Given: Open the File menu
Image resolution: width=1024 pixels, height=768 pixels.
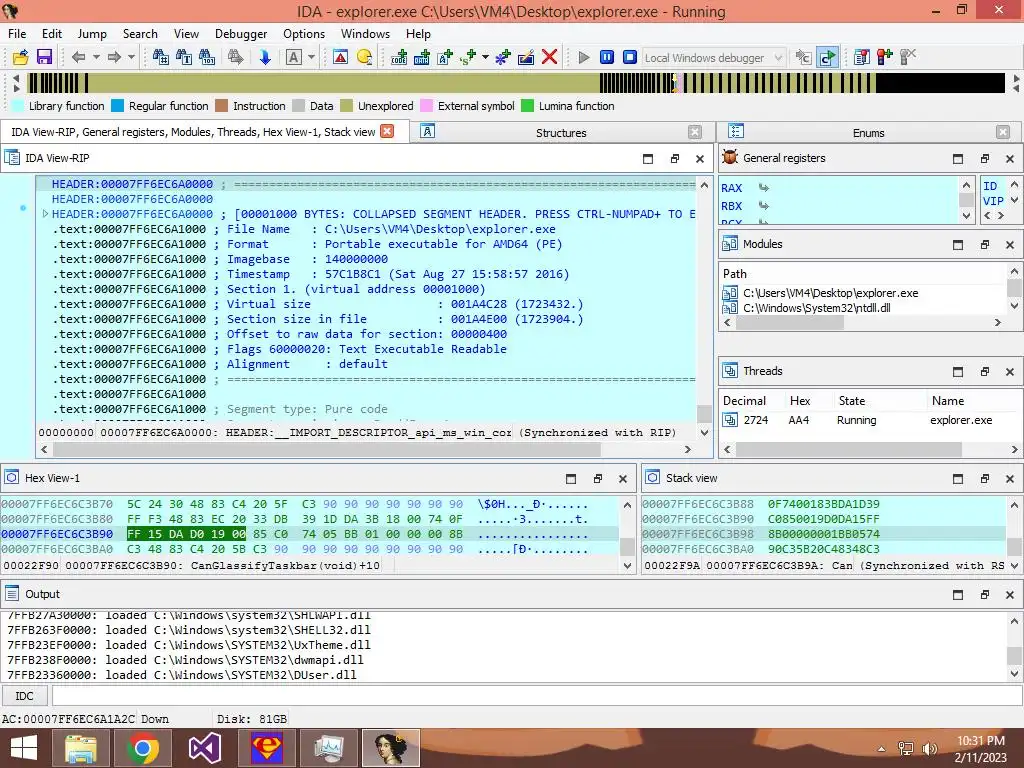Looking at the screenshot, I should (x=17, y=34).
